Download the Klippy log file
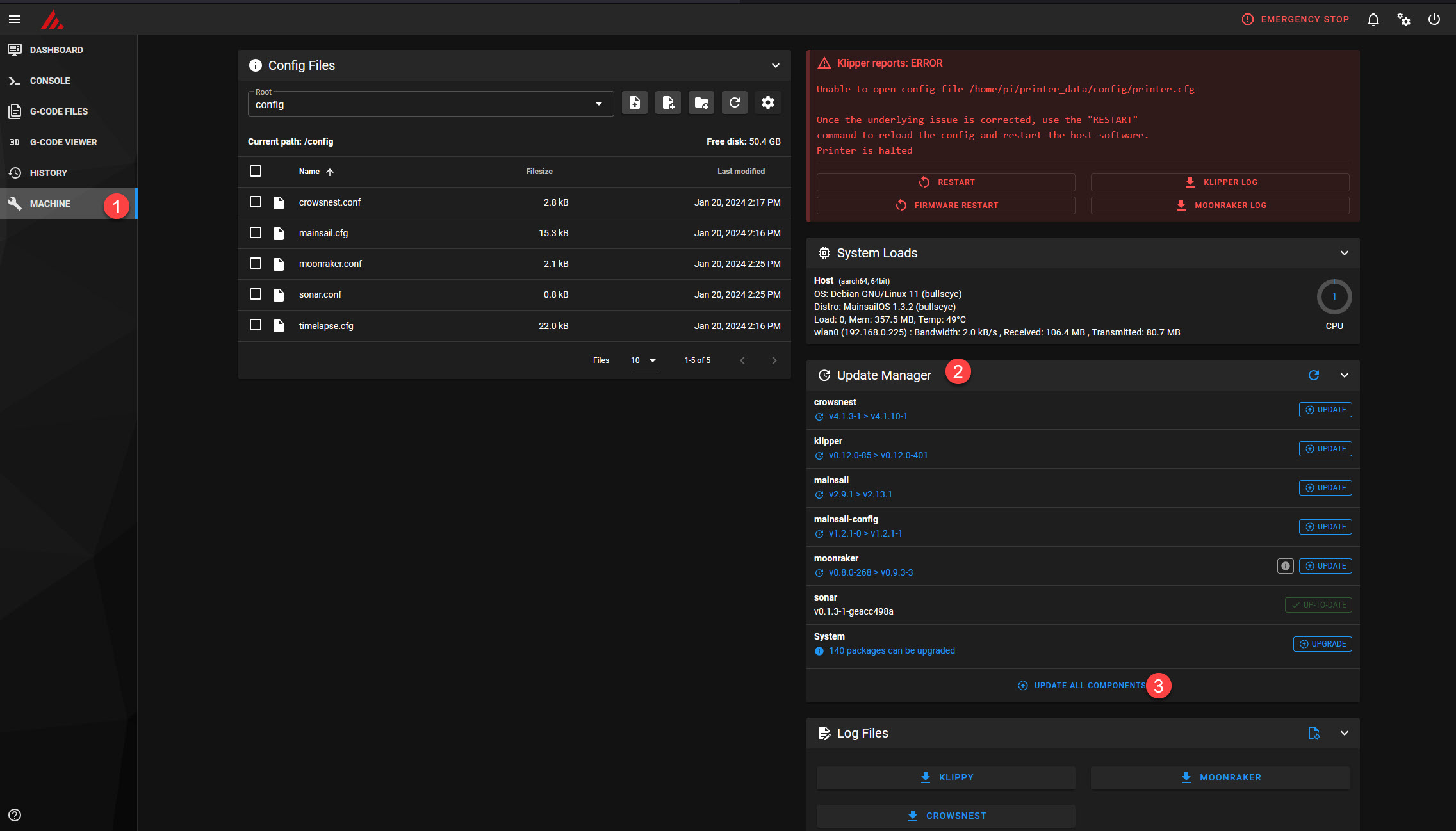1456x831 pixels. (x=946, y=777)
